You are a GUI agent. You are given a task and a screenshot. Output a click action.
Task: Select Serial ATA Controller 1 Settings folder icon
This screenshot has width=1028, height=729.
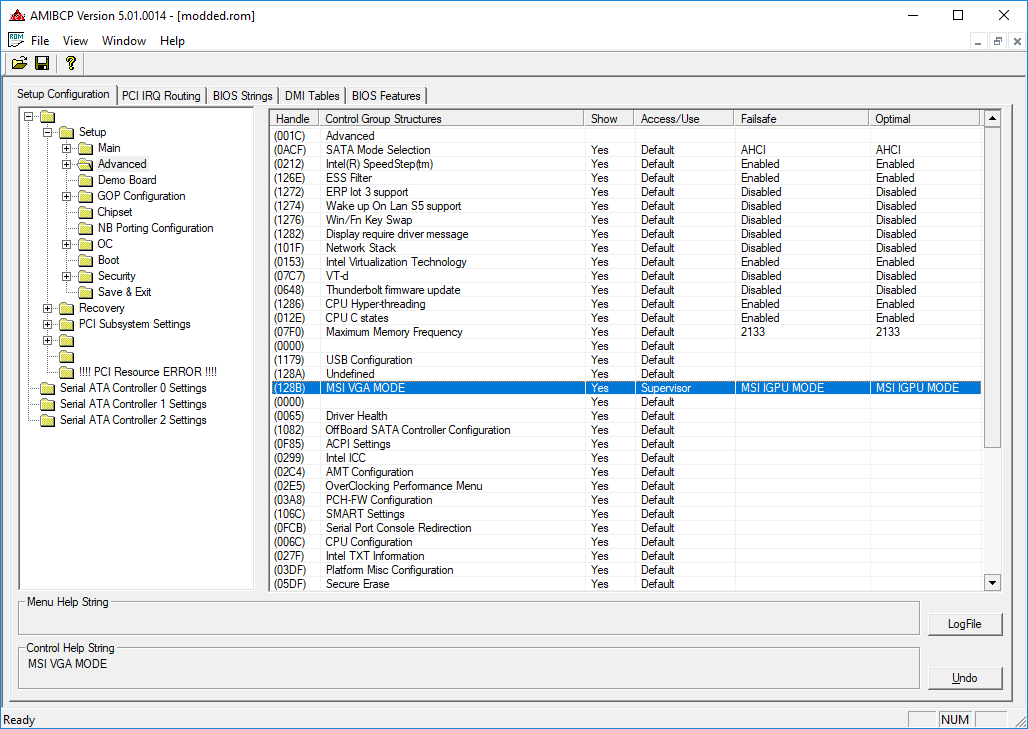[47, 404]
